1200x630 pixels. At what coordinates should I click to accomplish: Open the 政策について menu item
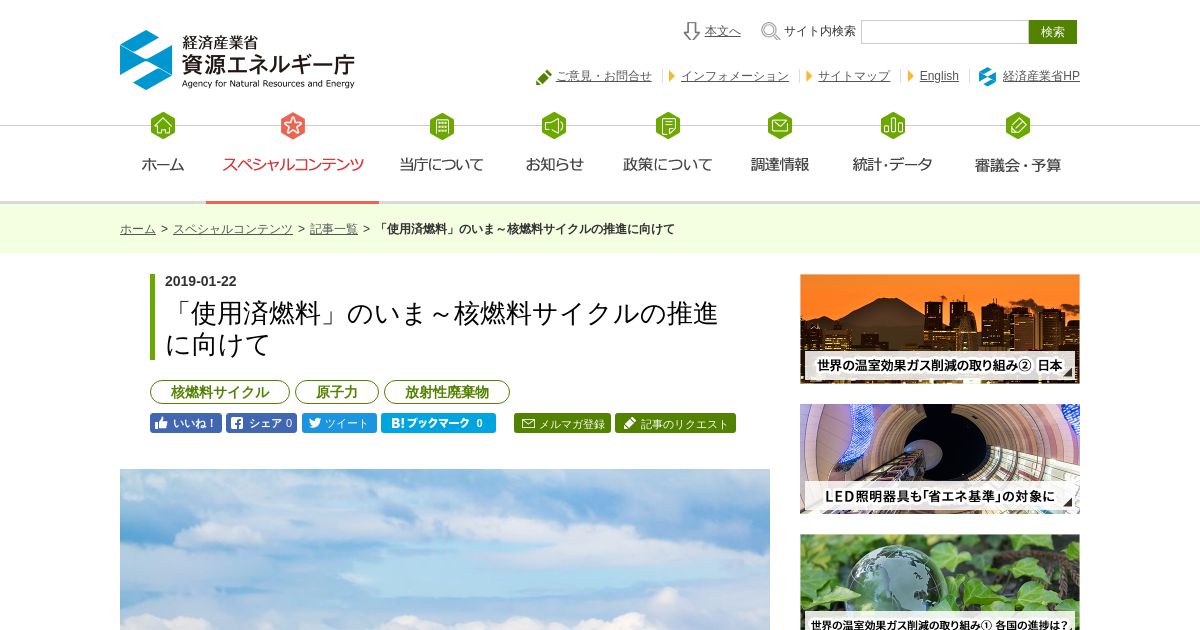668,165
